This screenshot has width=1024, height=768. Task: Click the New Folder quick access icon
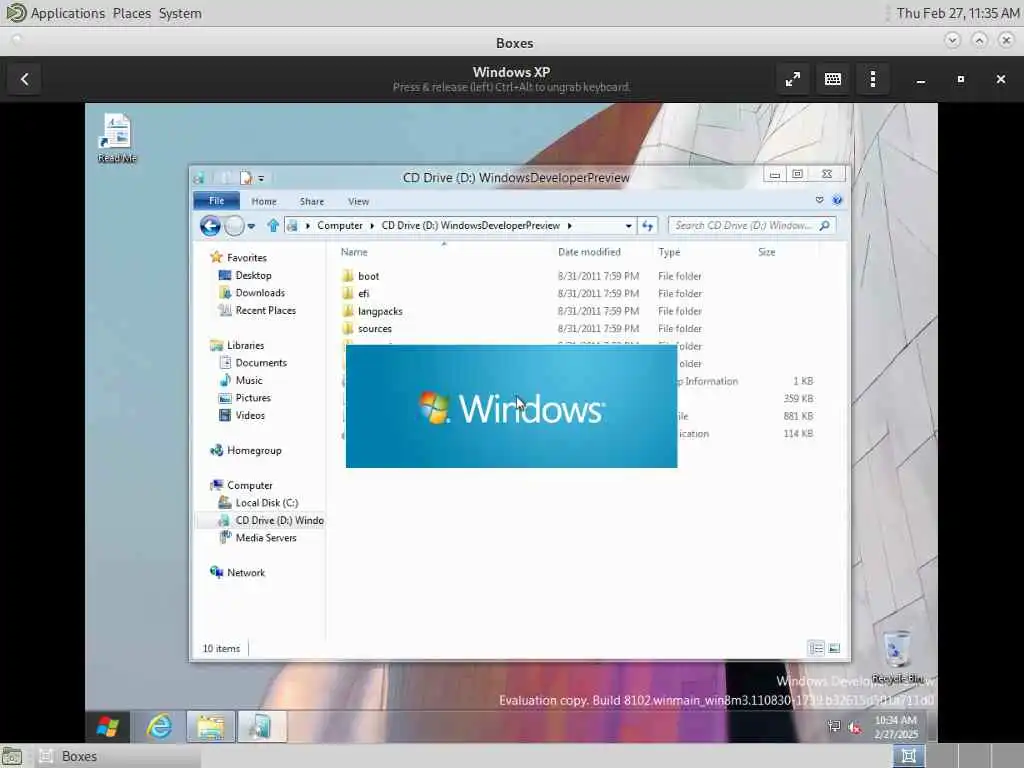point(246,178)
